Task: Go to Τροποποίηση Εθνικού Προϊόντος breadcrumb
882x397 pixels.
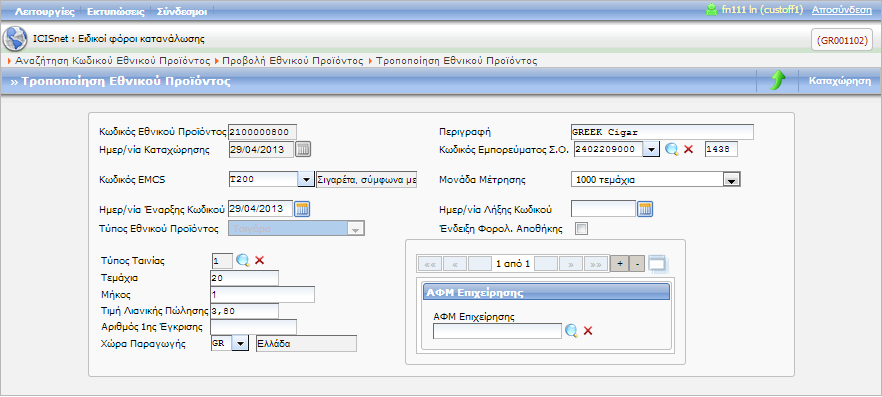Action: click(457, 60)
